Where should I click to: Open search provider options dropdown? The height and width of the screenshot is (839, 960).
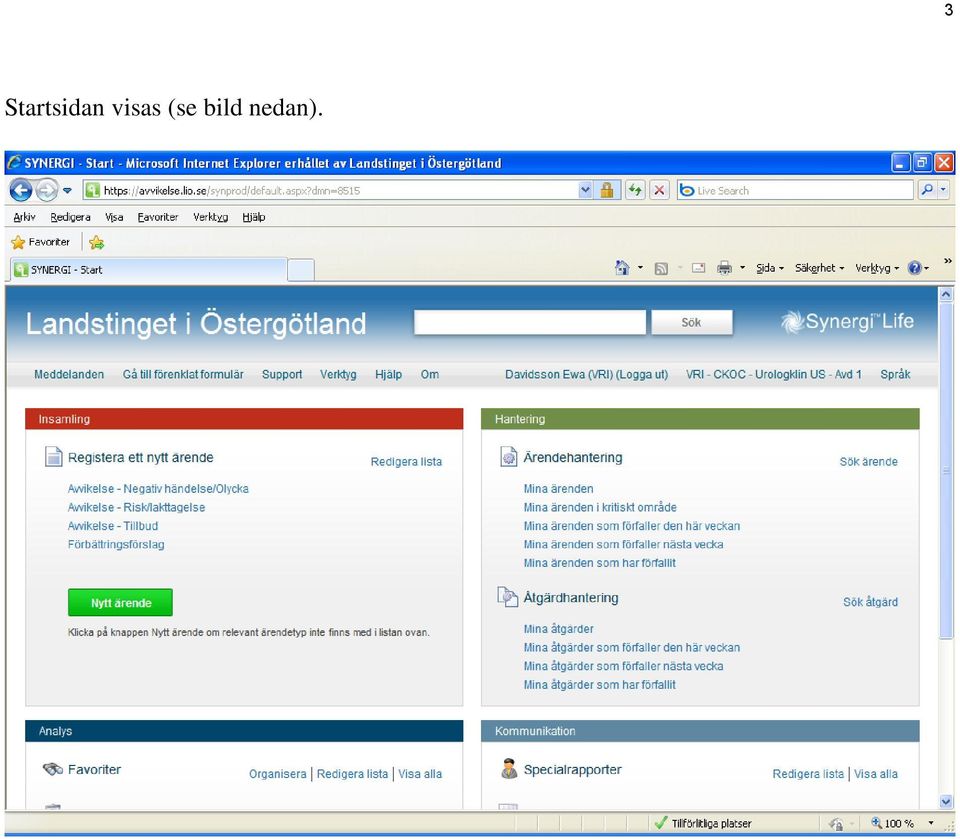click(943, 190)
